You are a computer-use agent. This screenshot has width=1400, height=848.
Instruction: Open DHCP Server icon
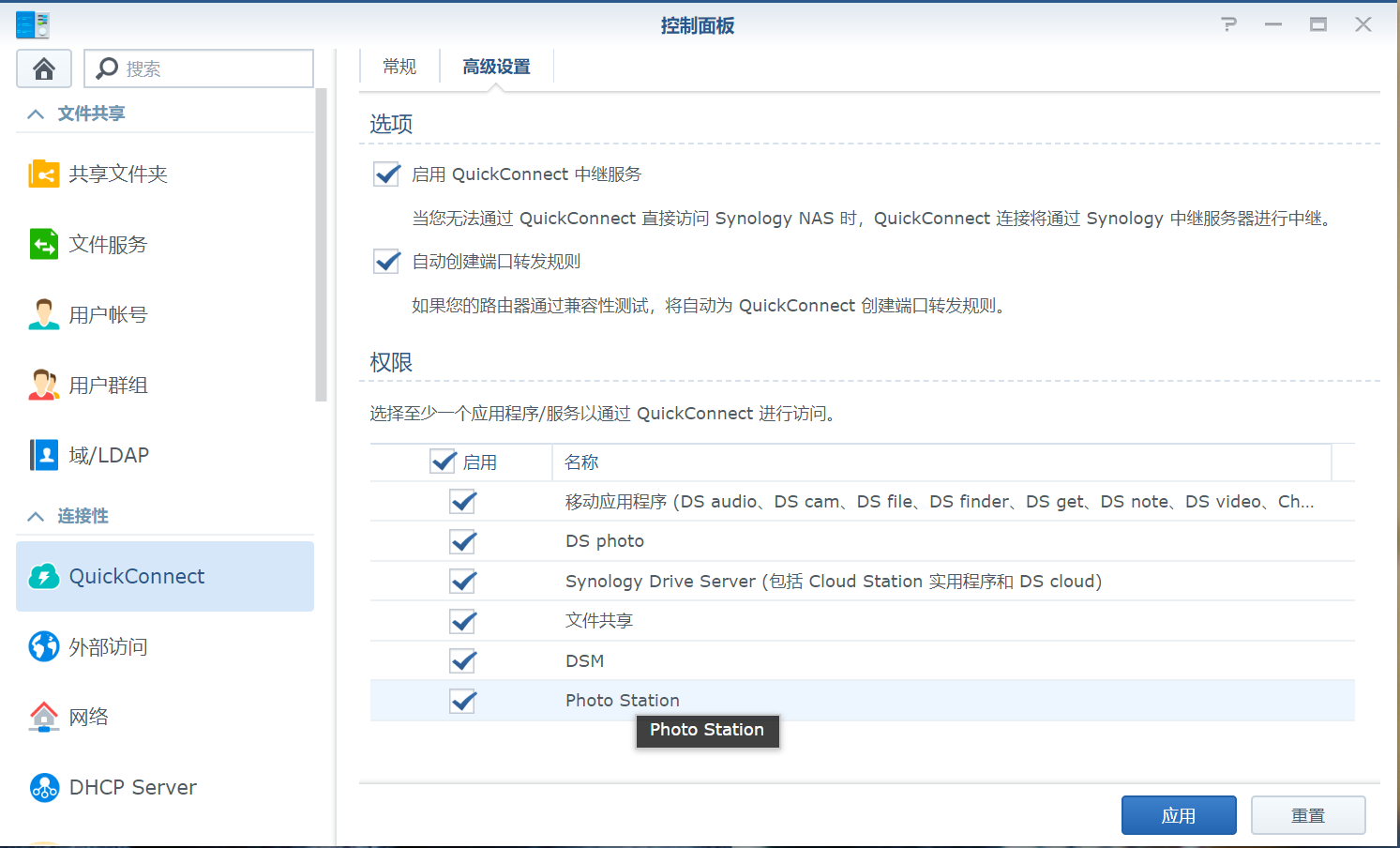pos(44,787)
